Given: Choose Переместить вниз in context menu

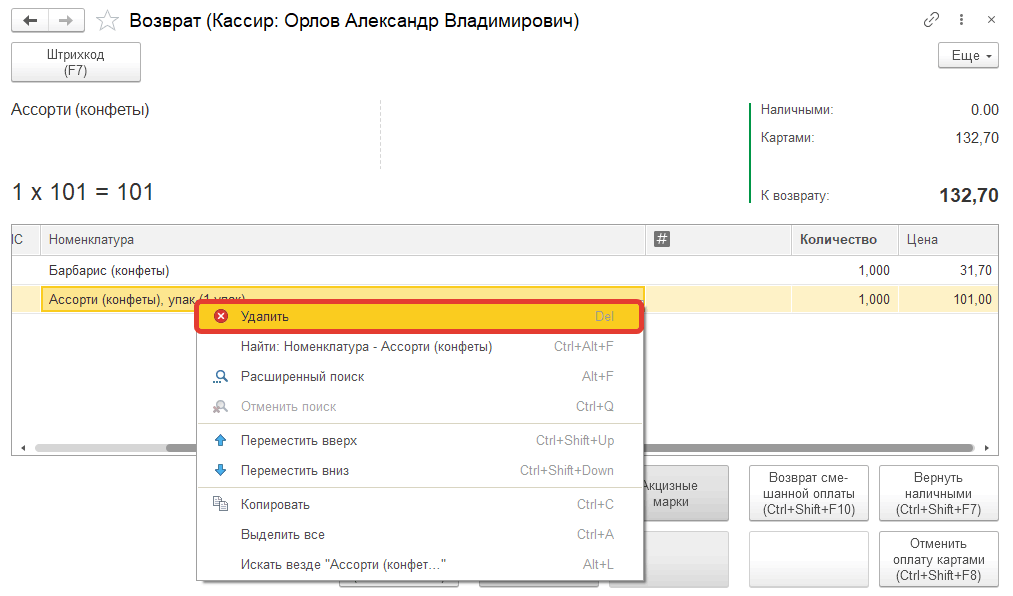Looking at the screenshot, I should [x=295, y=471].
